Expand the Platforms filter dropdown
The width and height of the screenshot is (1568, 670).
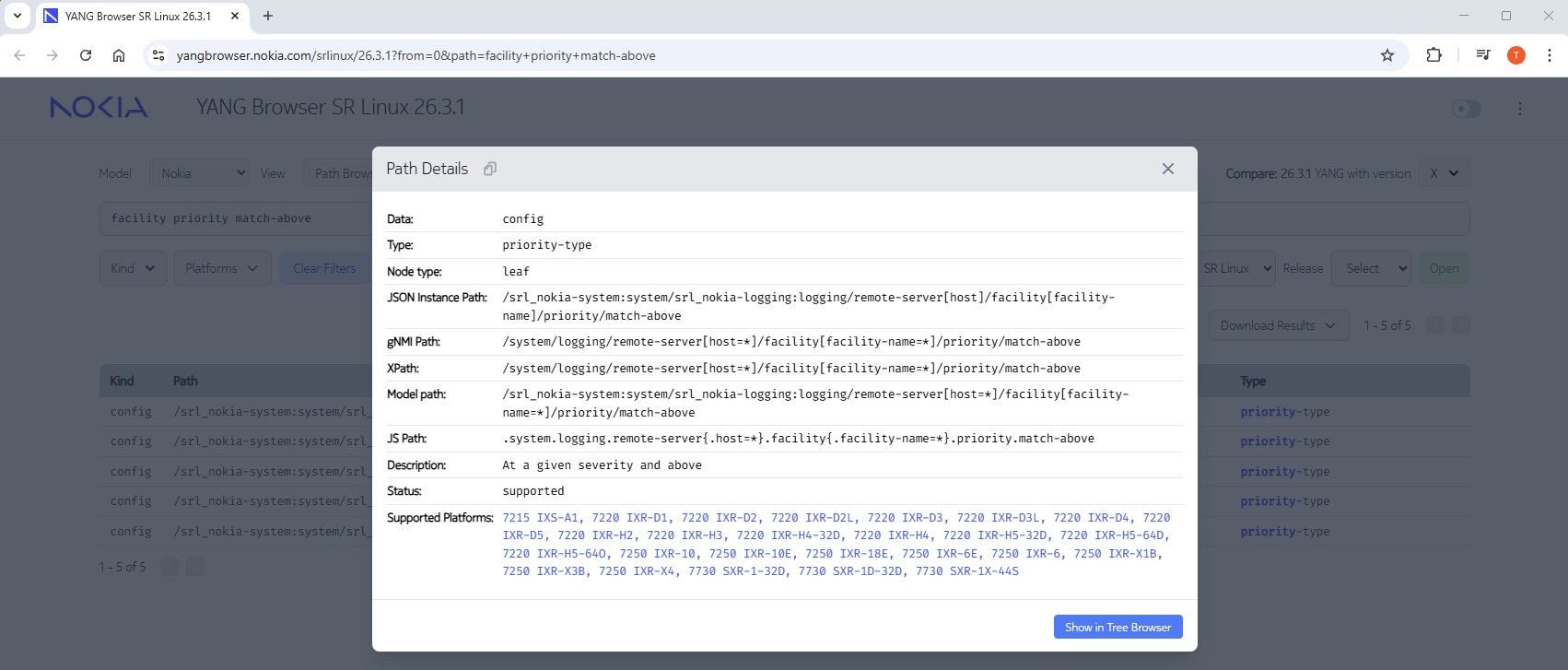coord(222,268)
